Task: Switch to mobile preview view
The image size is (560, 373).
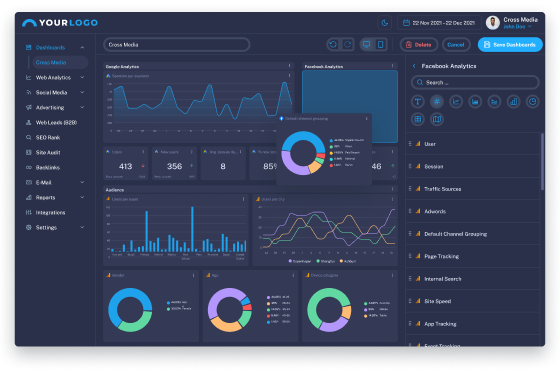Action: pyautogui.click(x=380, y=45)
